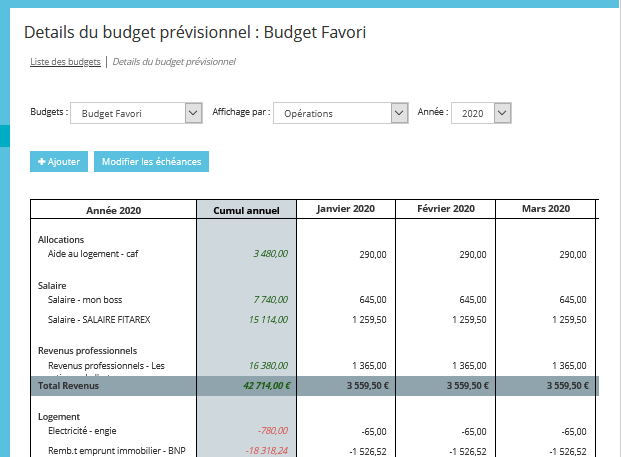The image size is (621, 457).
Task: Click annual total 15 114,00
Action: coord(268,320)
